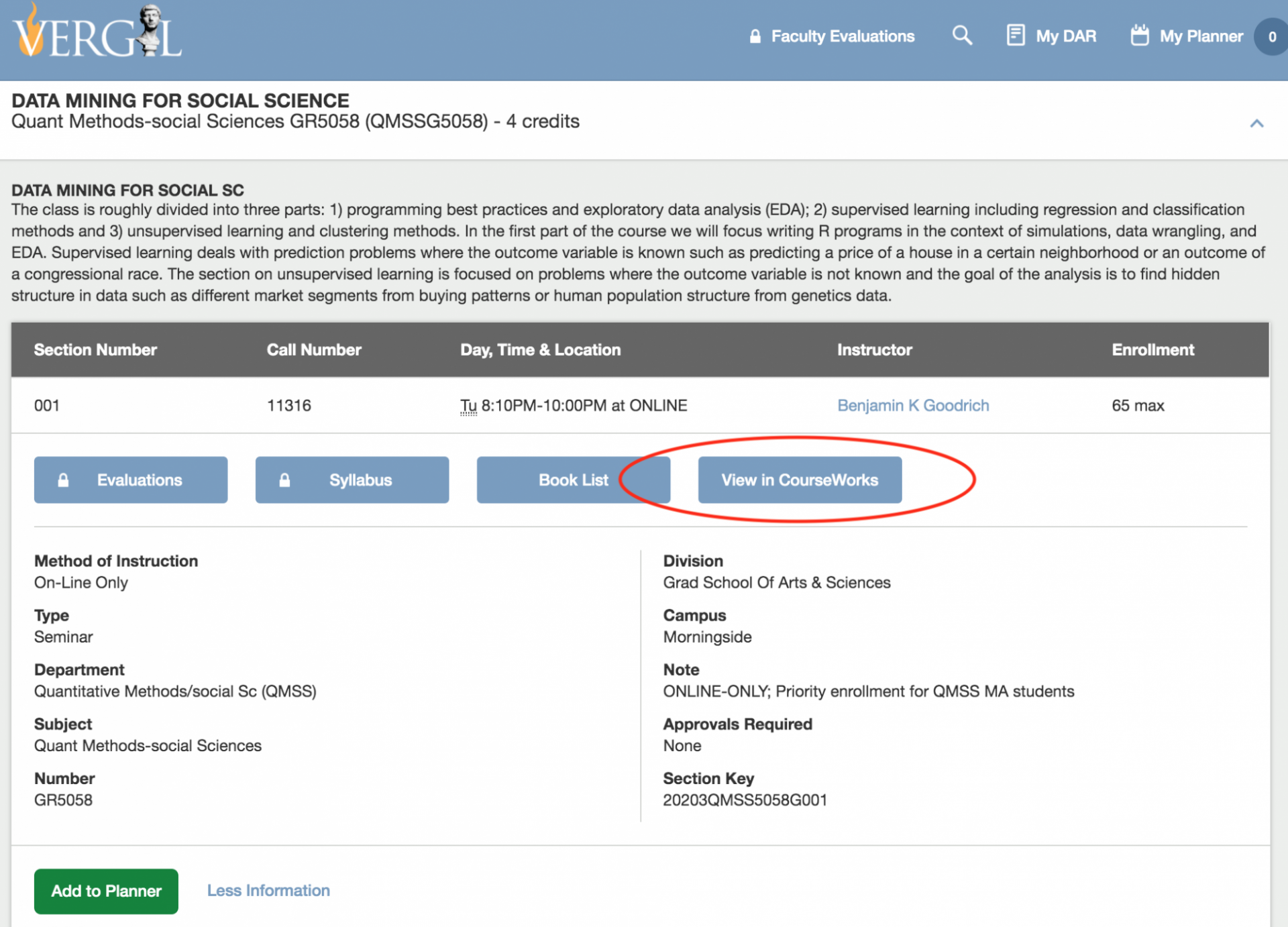The height and width of the screenshot is (927, 1288).
Task: Click the Instructor column header
Action: coord(874,349)
